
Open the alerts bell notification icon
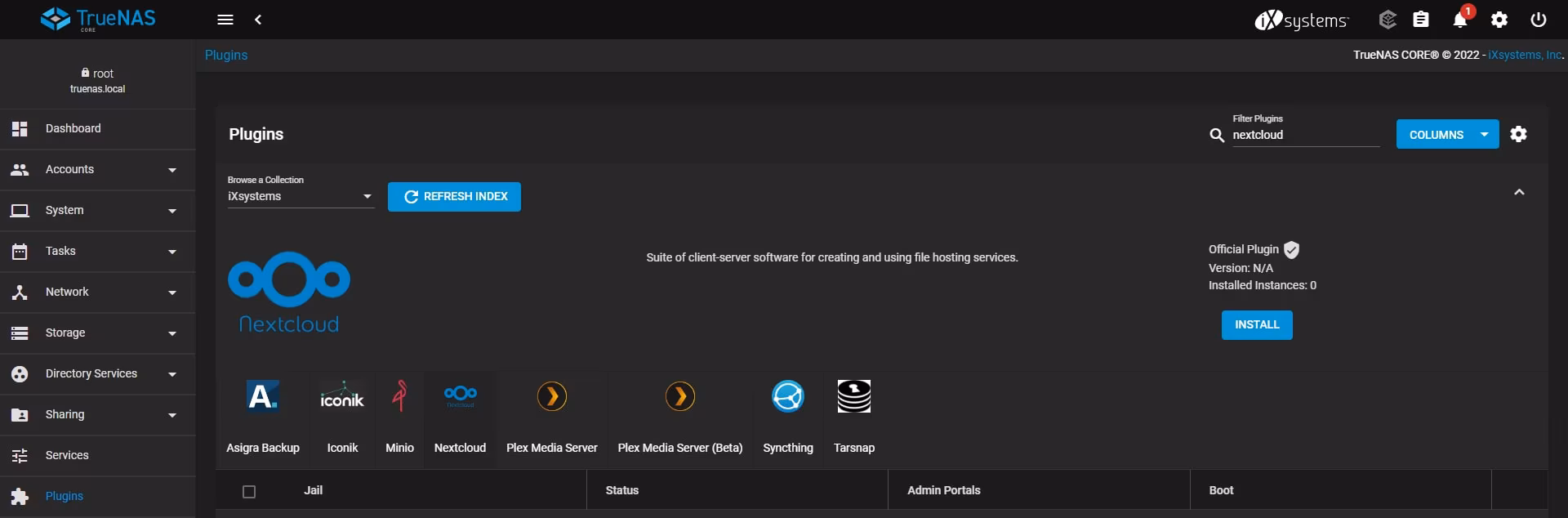pos(1460,20)
